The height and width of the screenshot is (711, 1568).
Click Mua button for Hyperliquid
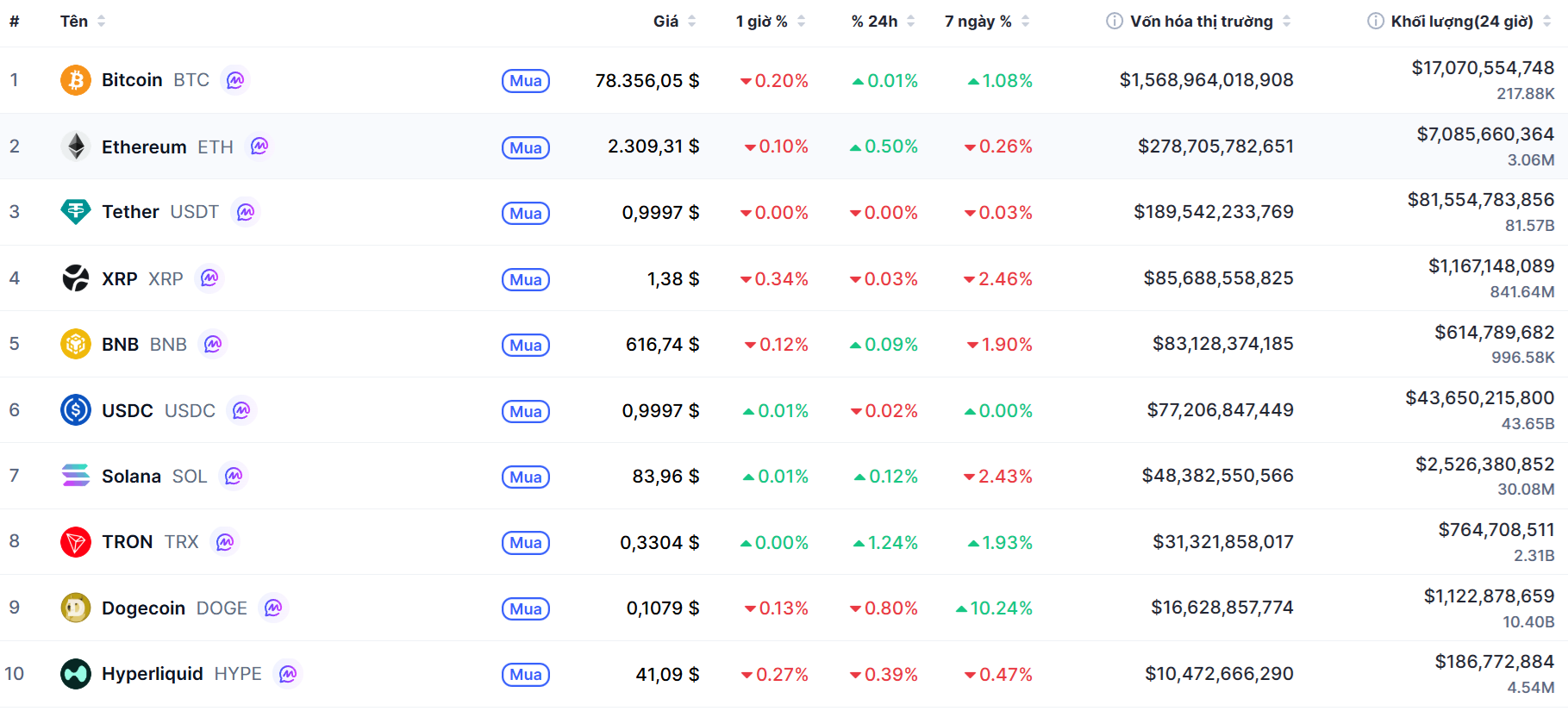point(526,674)
